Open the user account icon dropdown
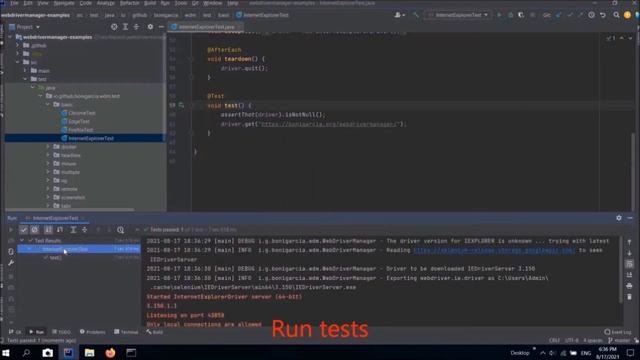Screen dimensions: 640x360 399,15
